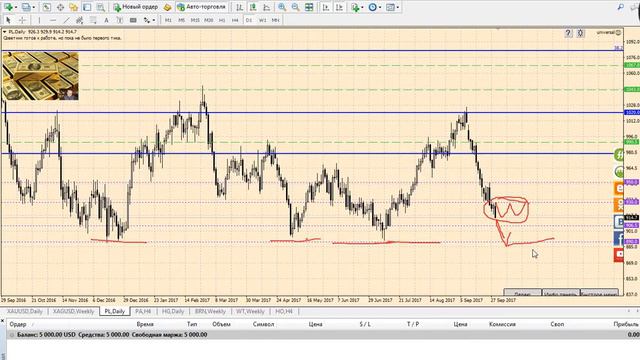Toggle the chart shift option

(x=339, y=7)
